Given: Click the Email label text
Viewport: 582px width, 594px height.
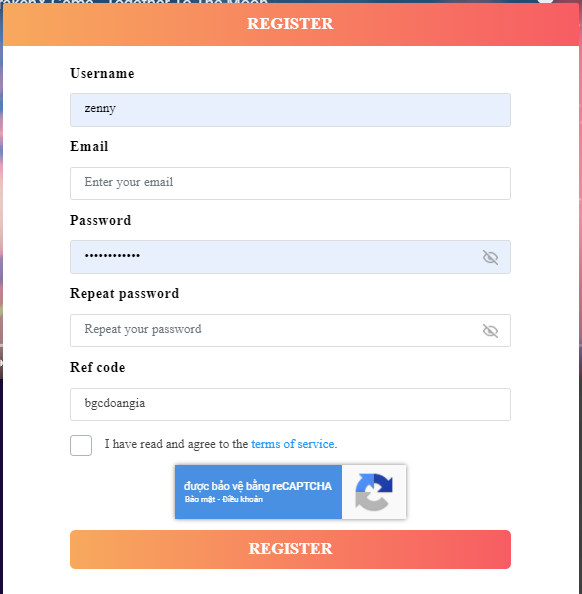Looking at the screenshot, I should coord(89,147).
